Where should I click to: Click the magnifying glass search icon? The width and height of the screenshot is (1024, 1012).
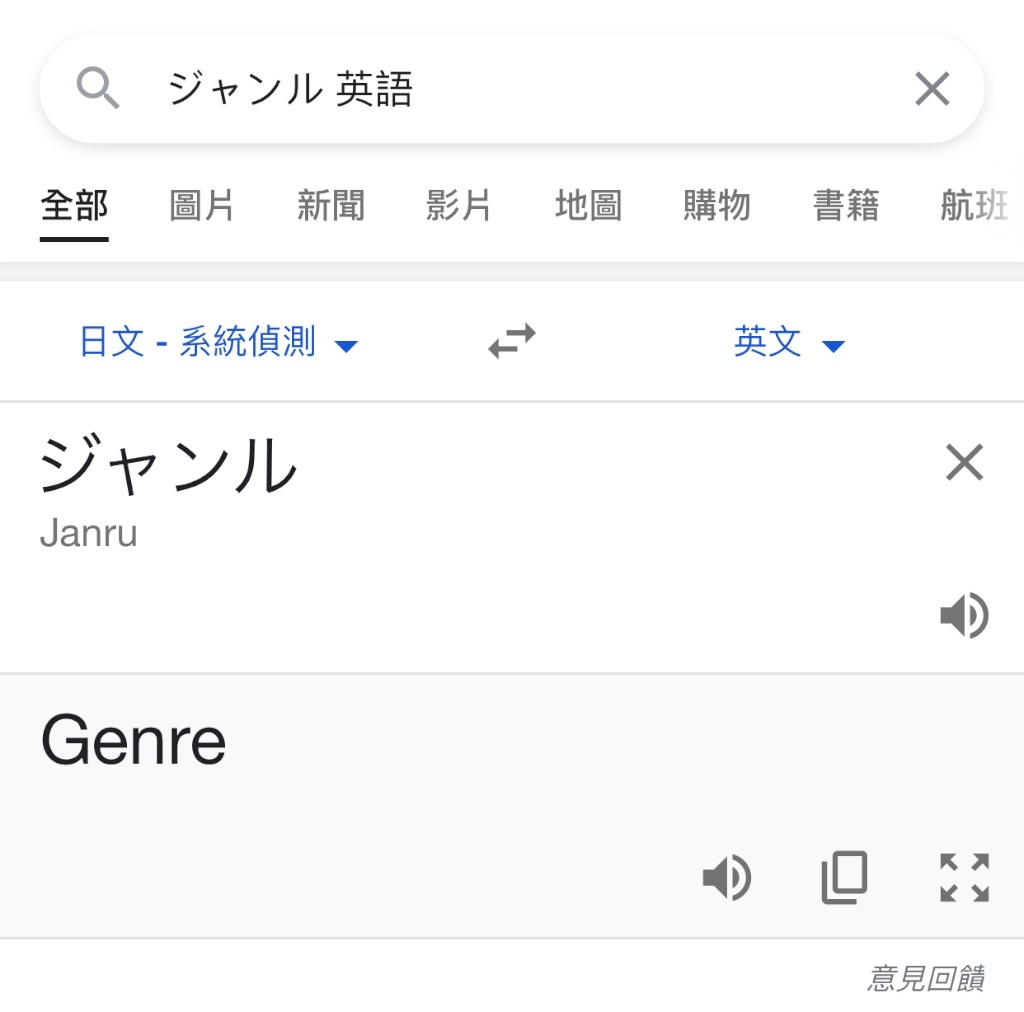coord(98,87)
